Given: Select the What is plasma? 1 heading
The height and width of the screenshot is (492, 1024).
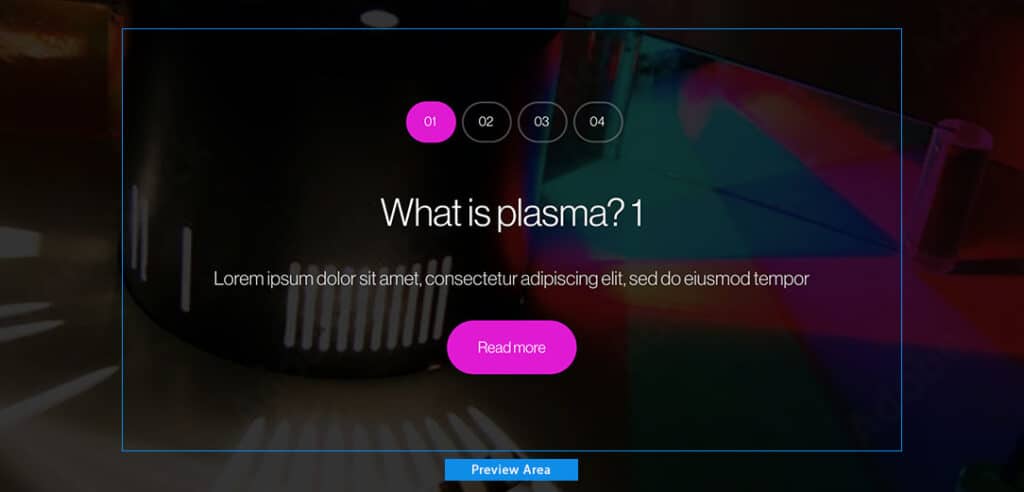Looking at the screenshot, I should pyautogui.click(x=511, y=212).
